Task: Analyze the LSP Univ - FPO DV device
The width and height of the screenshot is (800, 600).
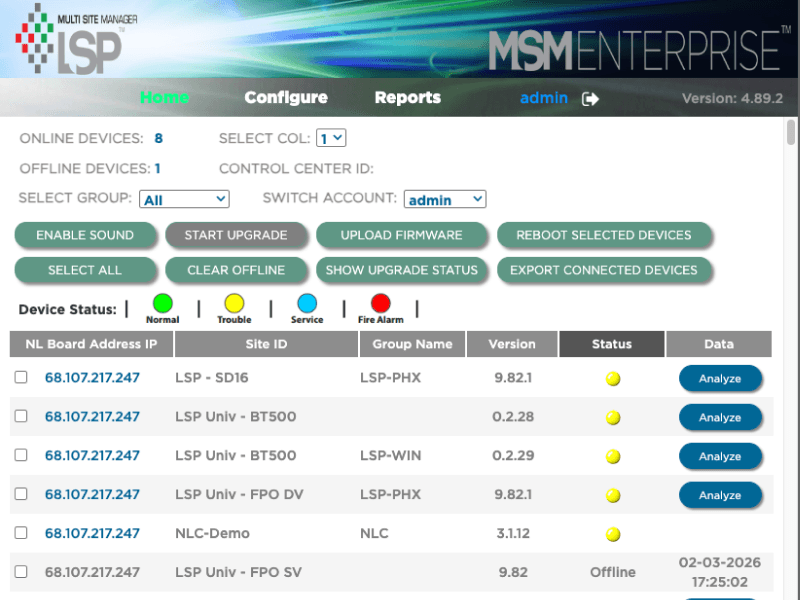Action: coord(720,495)
